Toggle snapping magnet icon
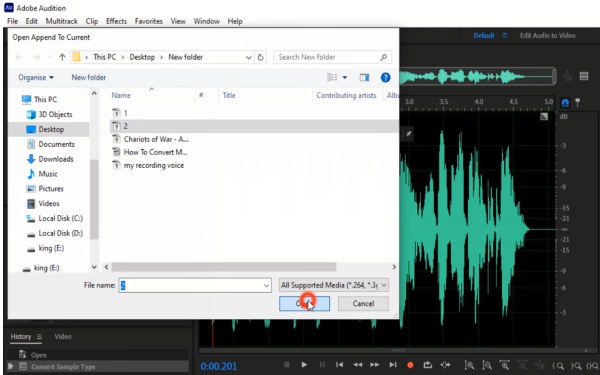 (565, 103)
